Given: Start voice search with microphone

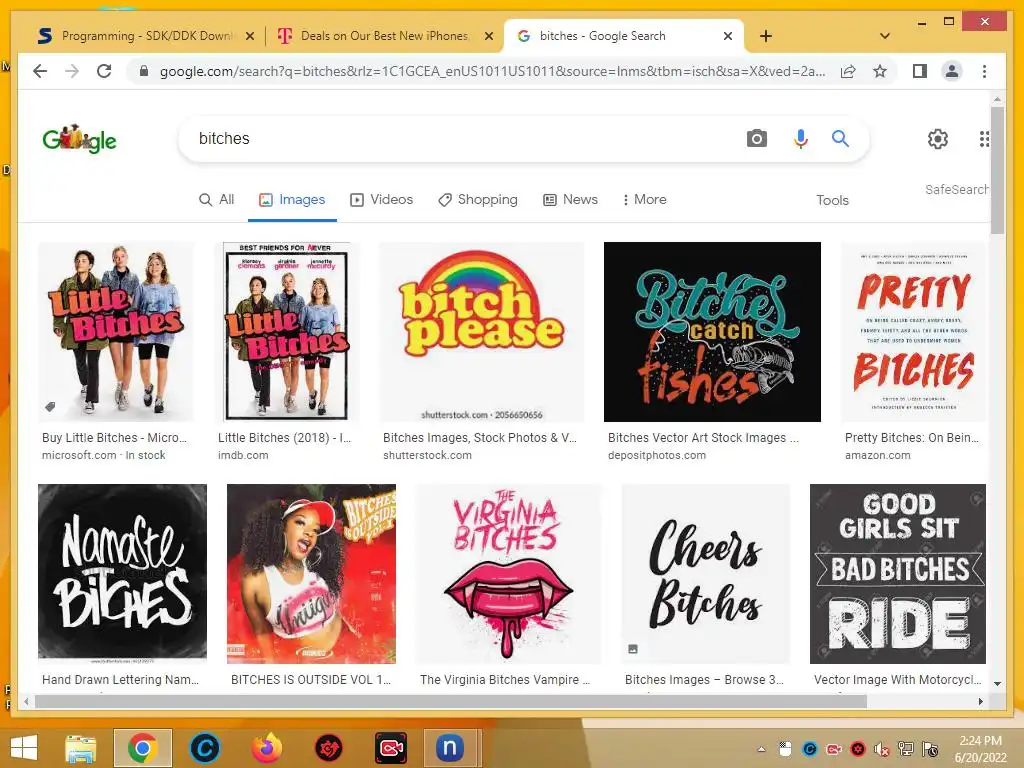Looking at the screenshot, I should (x=801, y=138).
